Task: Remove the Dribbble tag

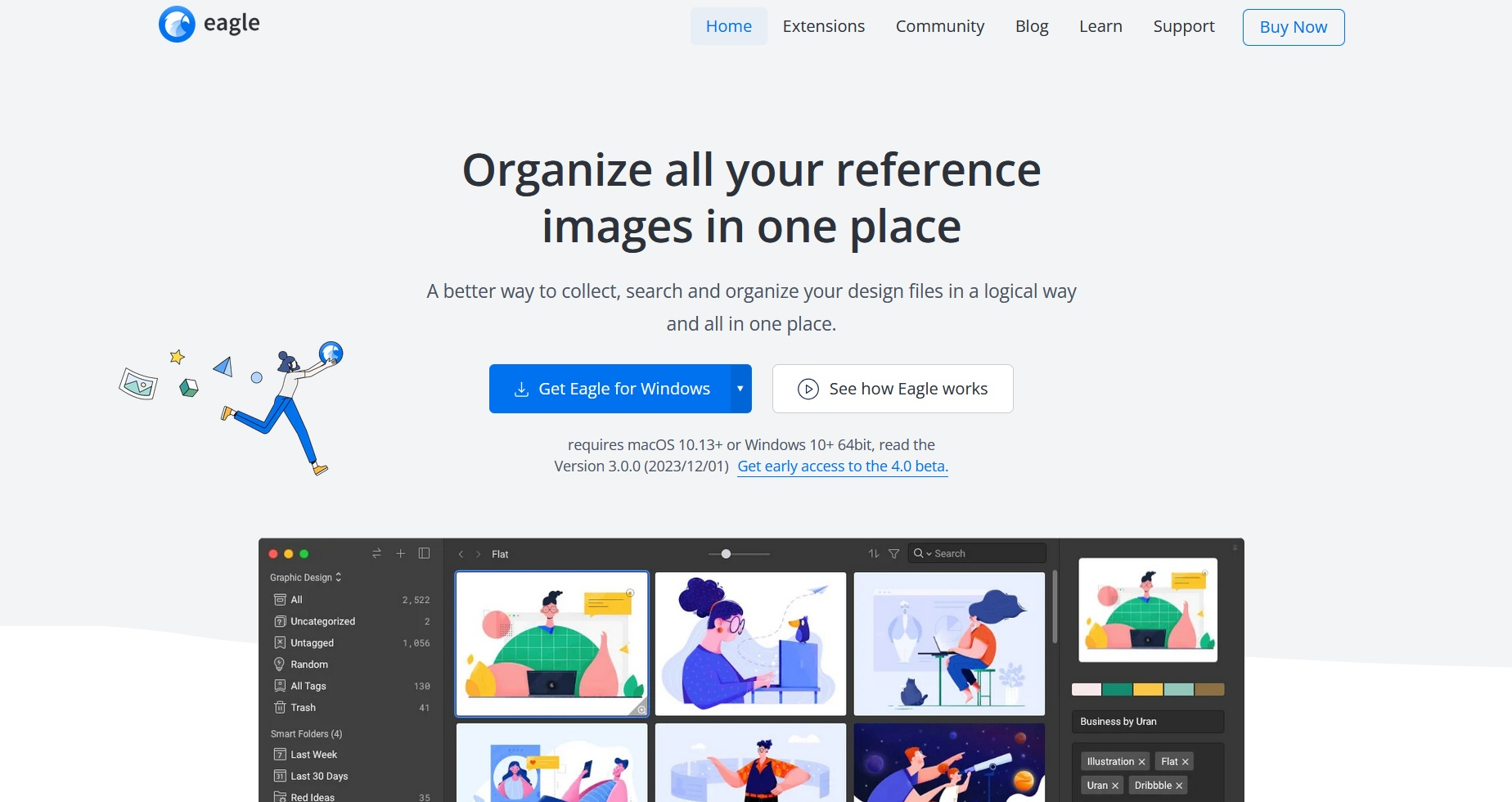Action: [x=1179, y=786]
